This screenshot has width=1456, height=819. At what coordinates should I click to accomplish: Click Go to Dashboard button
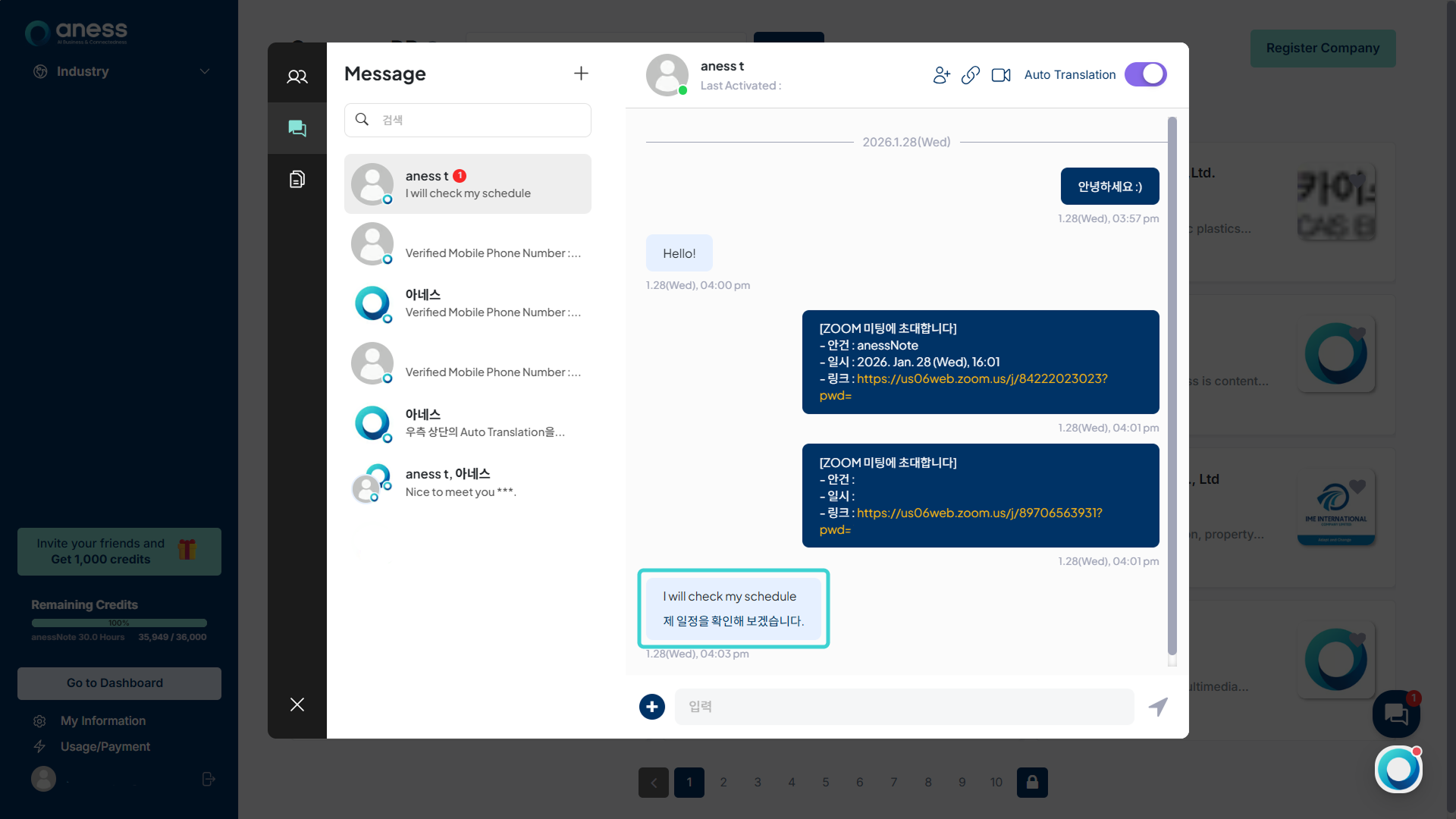pos(119,683)
